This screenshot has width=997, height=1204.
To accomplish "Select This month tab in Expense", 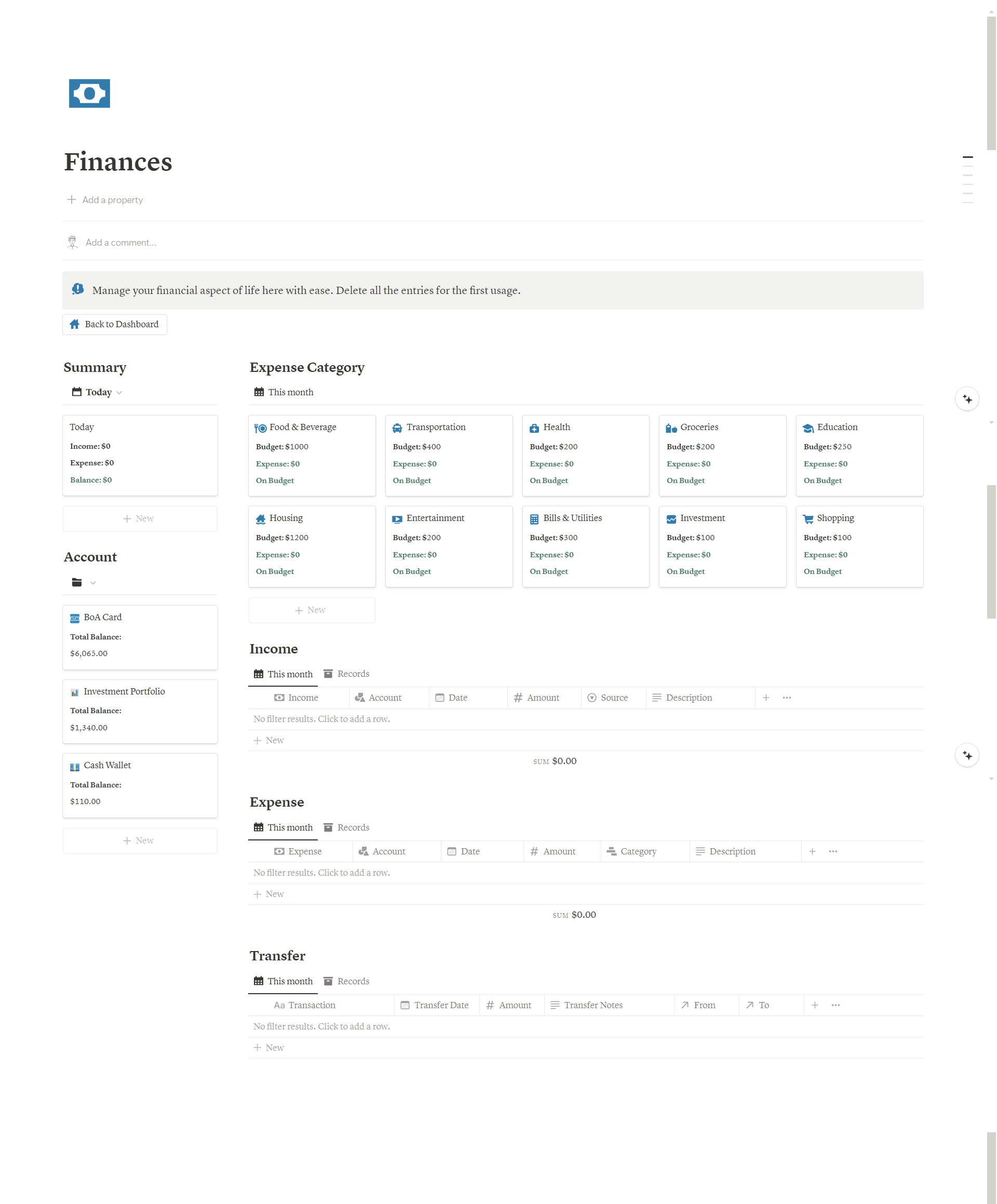I will (283, 827).
